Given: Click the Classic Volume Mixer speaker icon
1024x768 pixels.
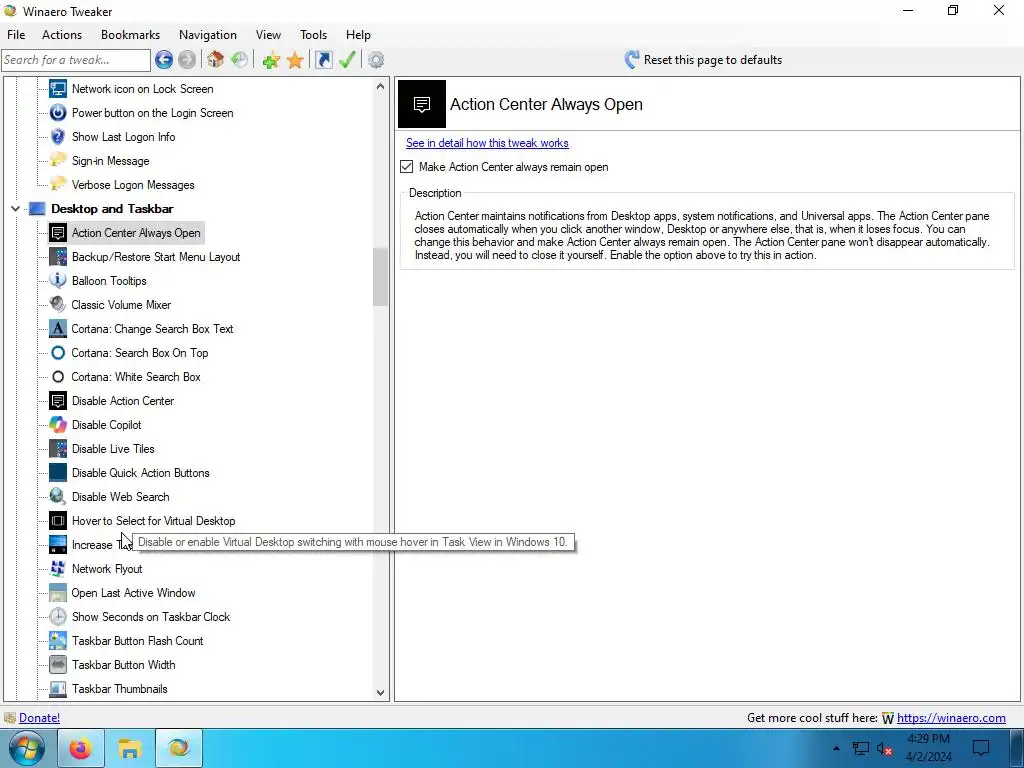Looking at the screenshot, I should pos(58,305).
